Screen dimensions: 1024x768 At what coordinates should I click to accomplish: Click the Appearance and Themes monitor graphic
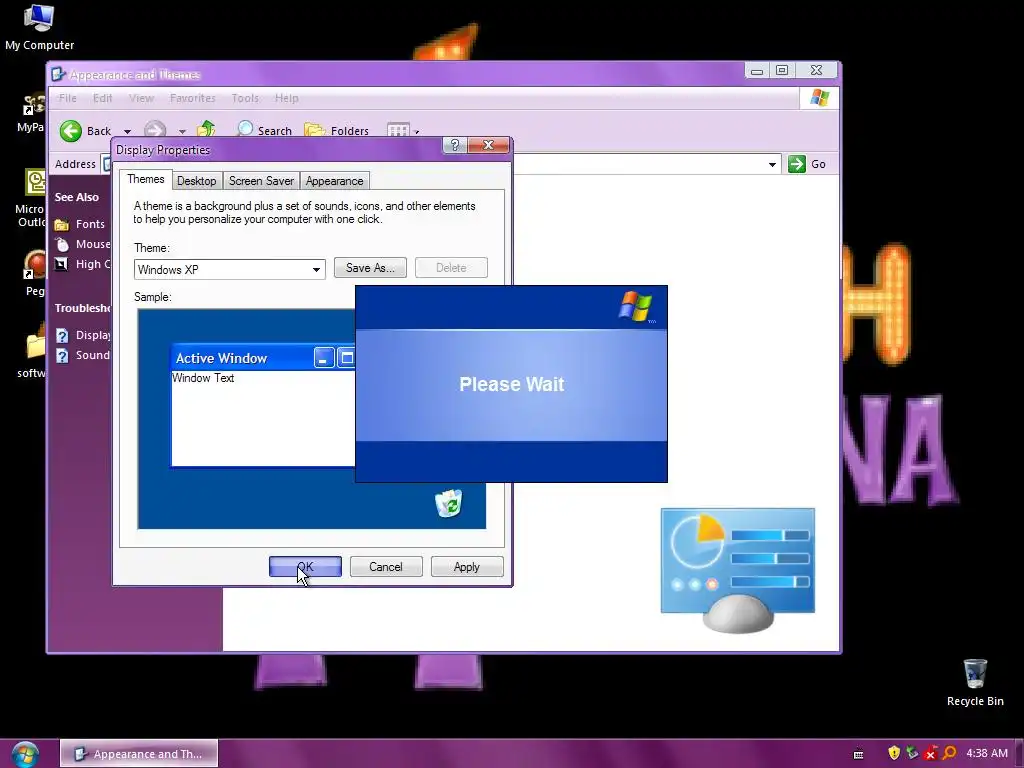point(738,570)
